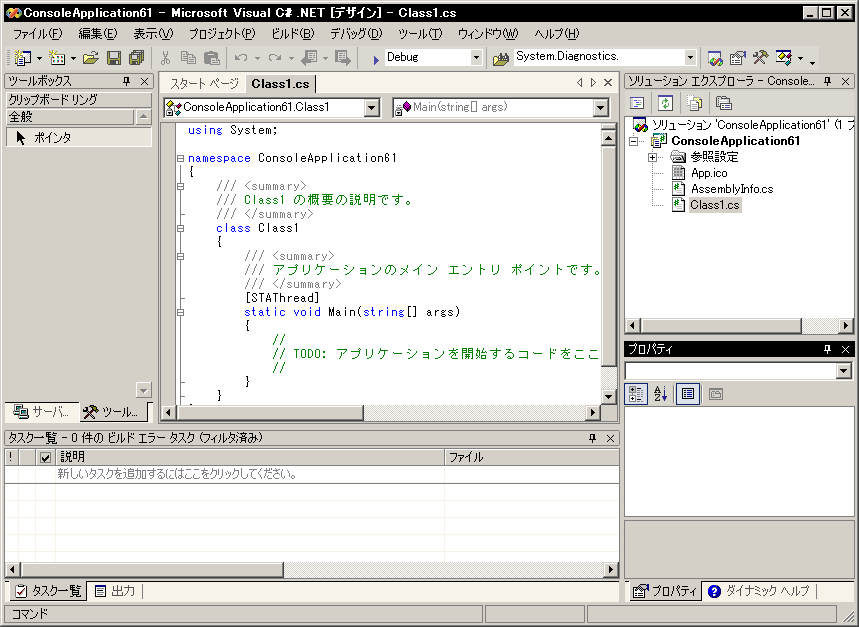Click the Paste icon in the toolbar
The image size is (859, 627).
pos(210,57)
